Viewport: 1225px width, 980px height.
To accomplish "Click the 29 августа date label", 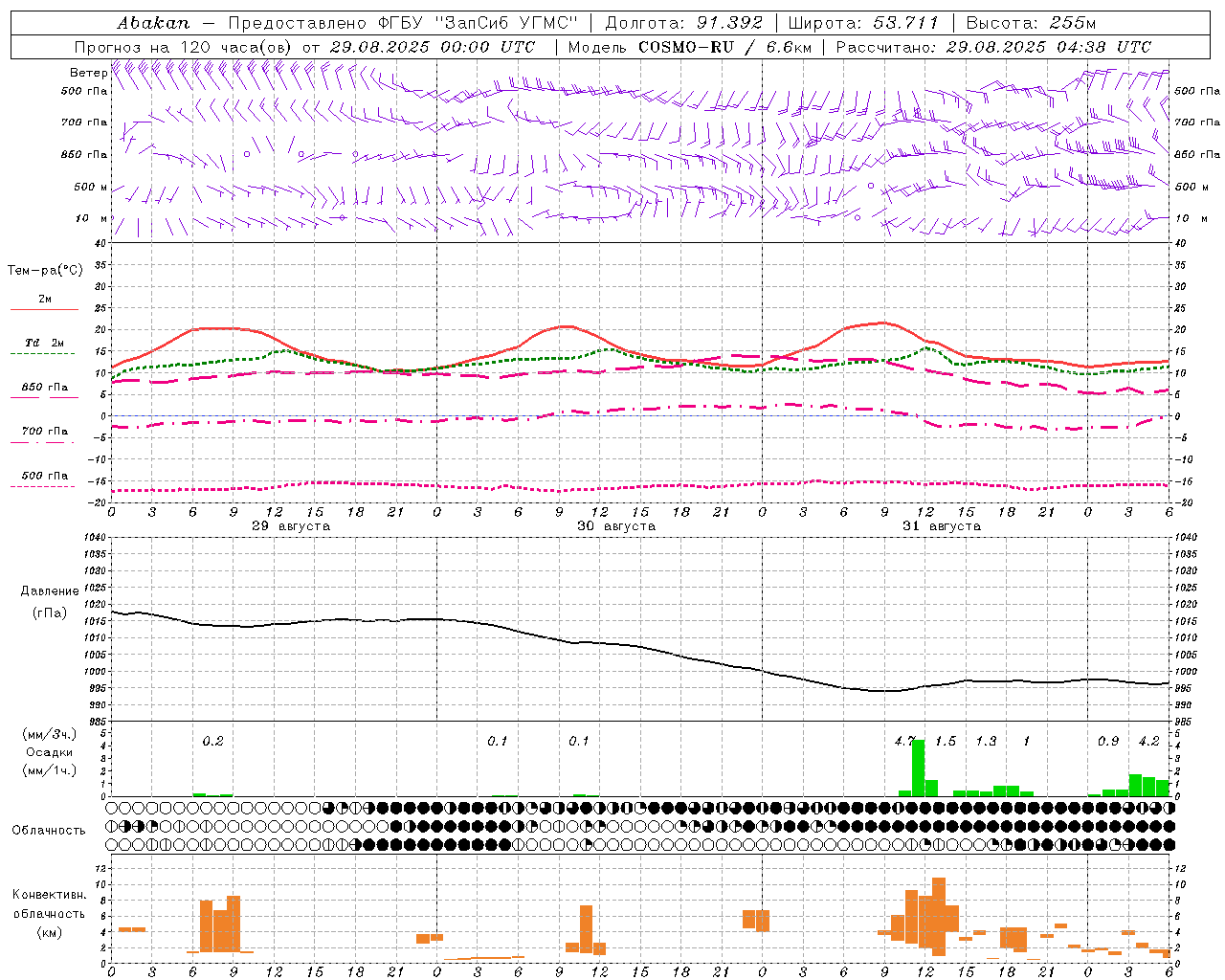I will (x=291, y=526).
